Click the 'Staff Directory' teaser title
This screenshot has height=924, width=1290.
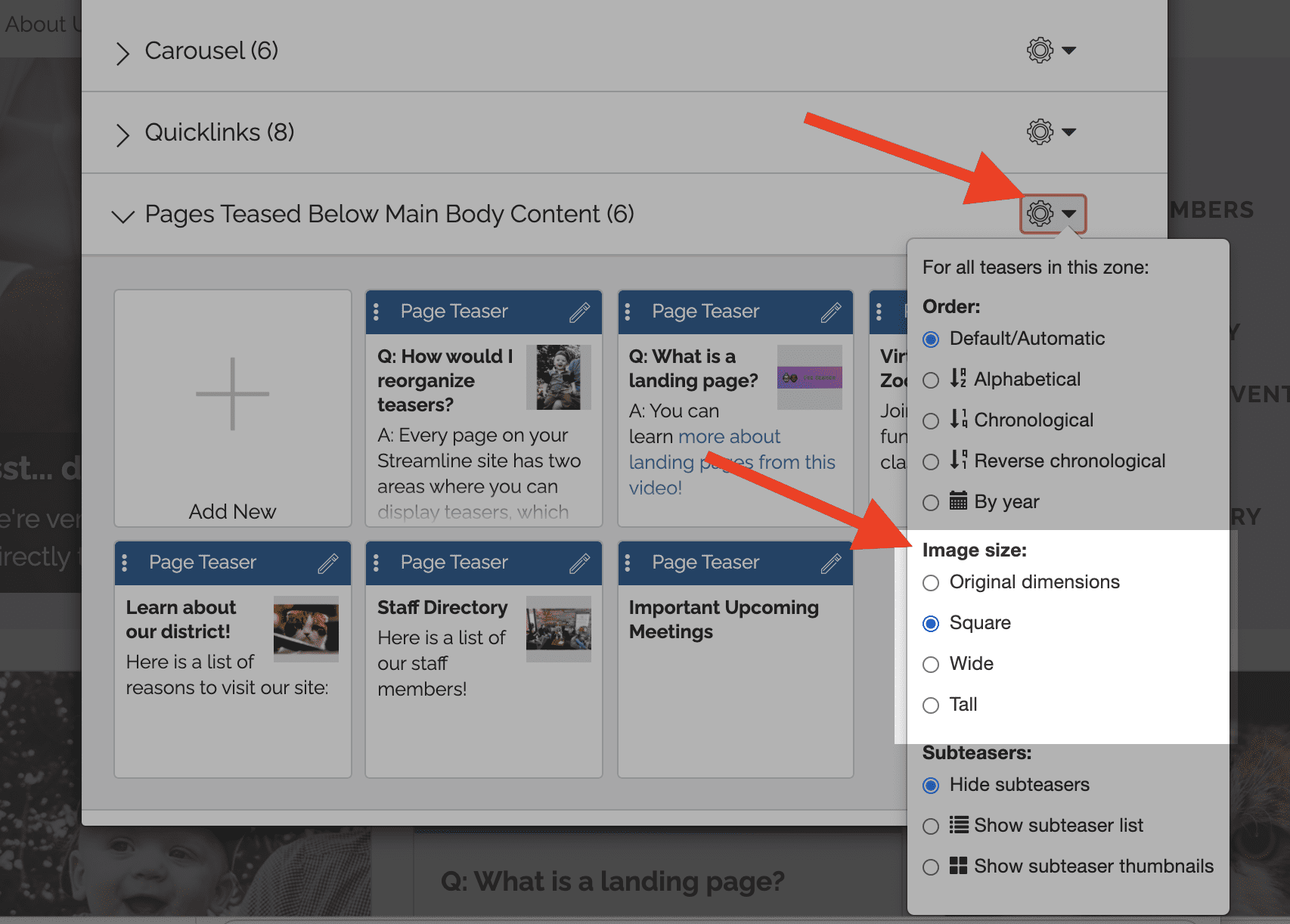coord(442,608)
